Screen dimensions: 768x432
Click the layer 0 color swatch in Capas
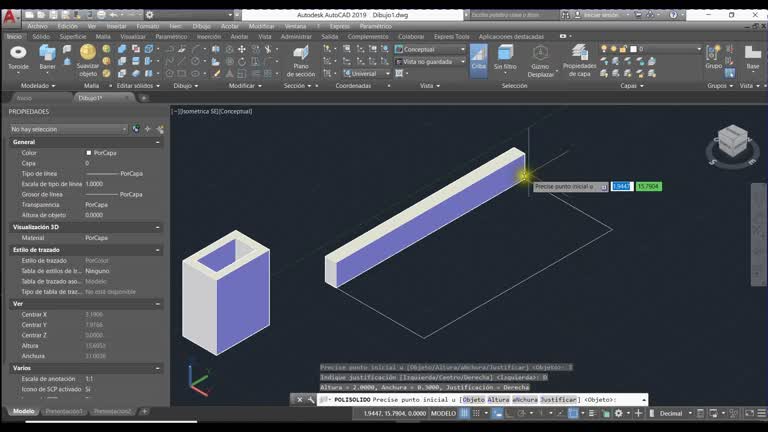[633, 49]
